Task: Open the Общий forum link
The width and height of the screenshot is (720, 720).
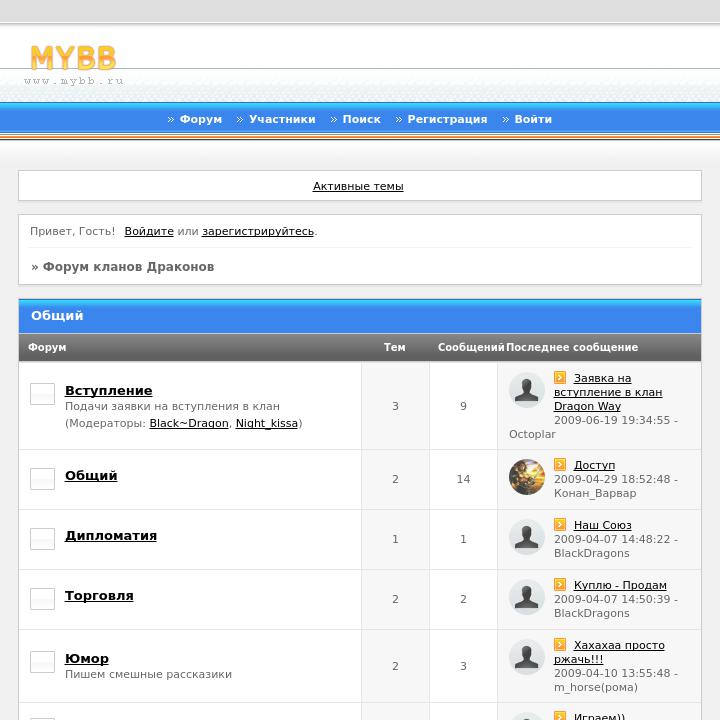Action: click(91, 475)
